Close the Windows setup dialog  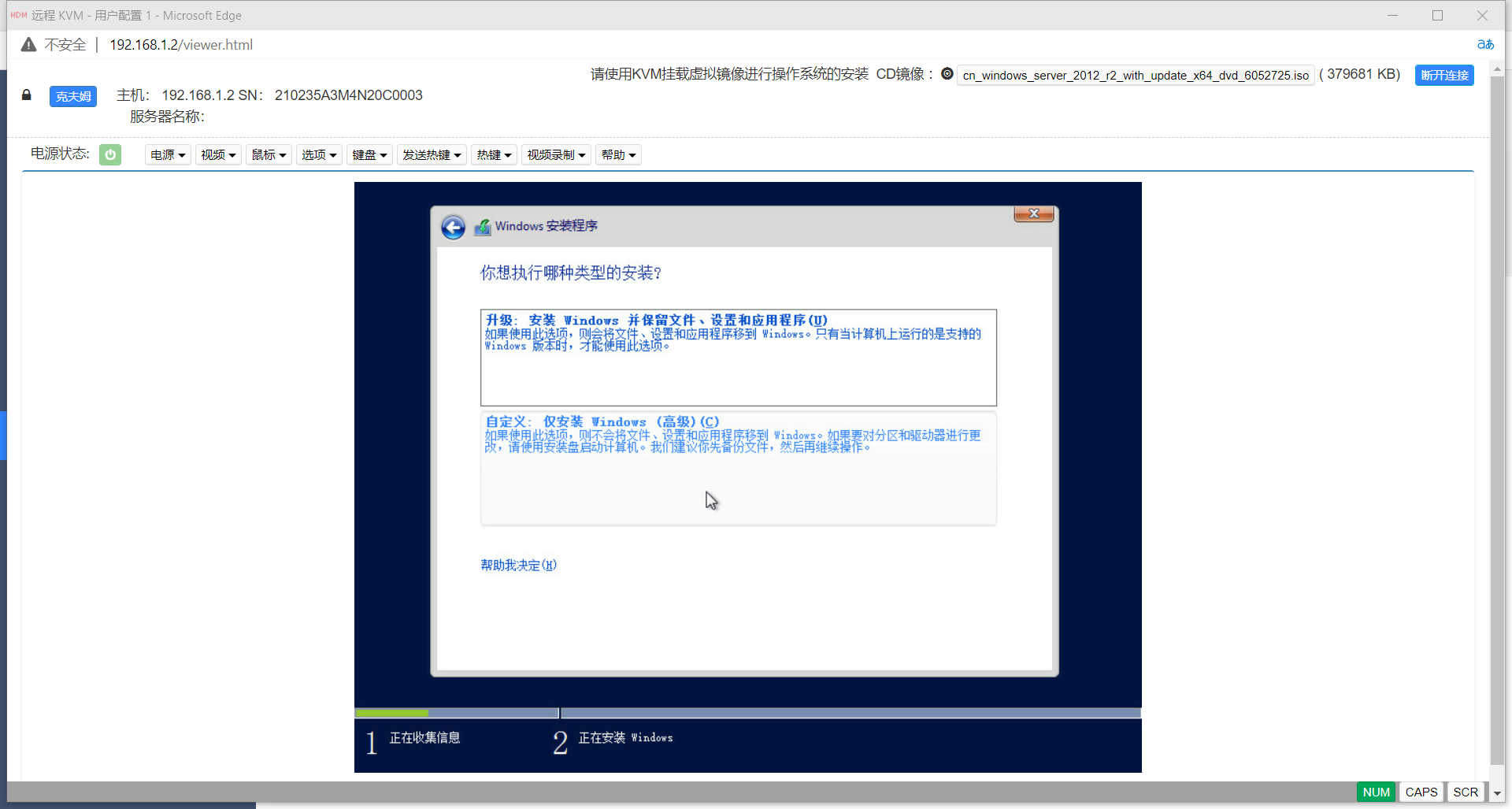(1034, 213)
